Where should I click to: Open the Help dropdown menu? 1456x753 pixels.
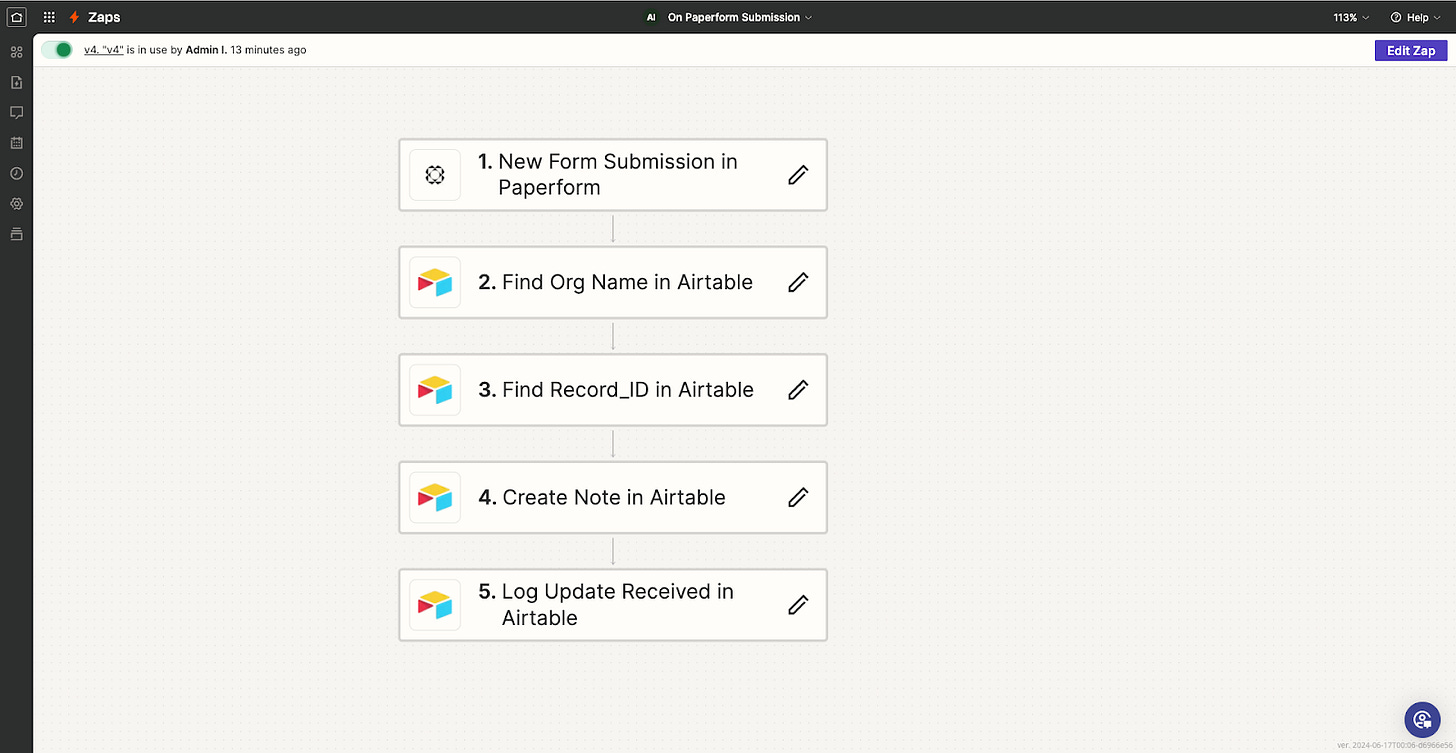[1416, 17]
